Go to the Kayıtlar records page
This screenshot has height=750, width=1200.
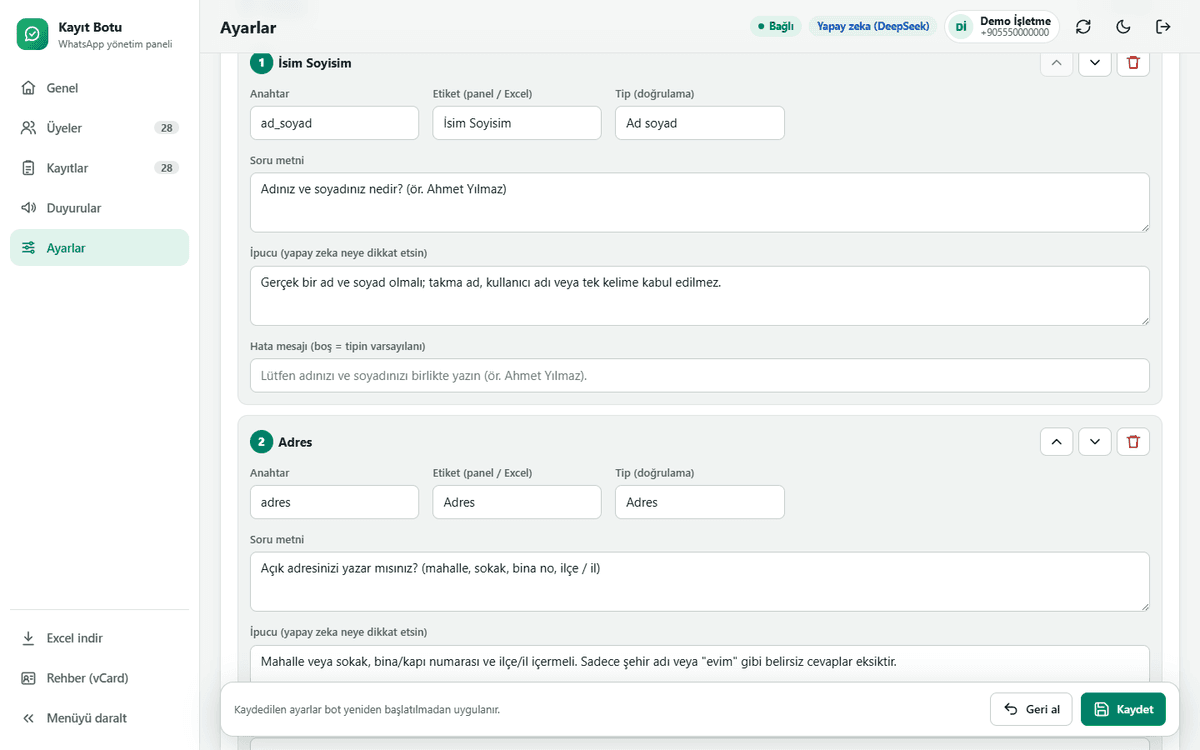pos(99,168)
